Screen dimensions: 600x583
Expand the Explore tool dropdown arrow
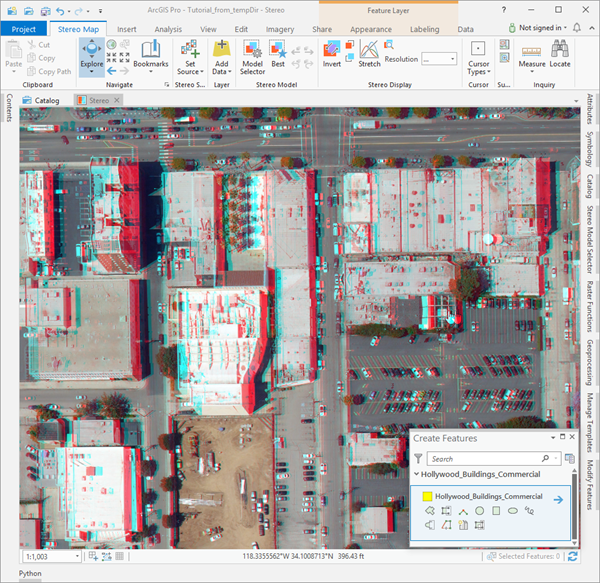(x=92, y=72)
